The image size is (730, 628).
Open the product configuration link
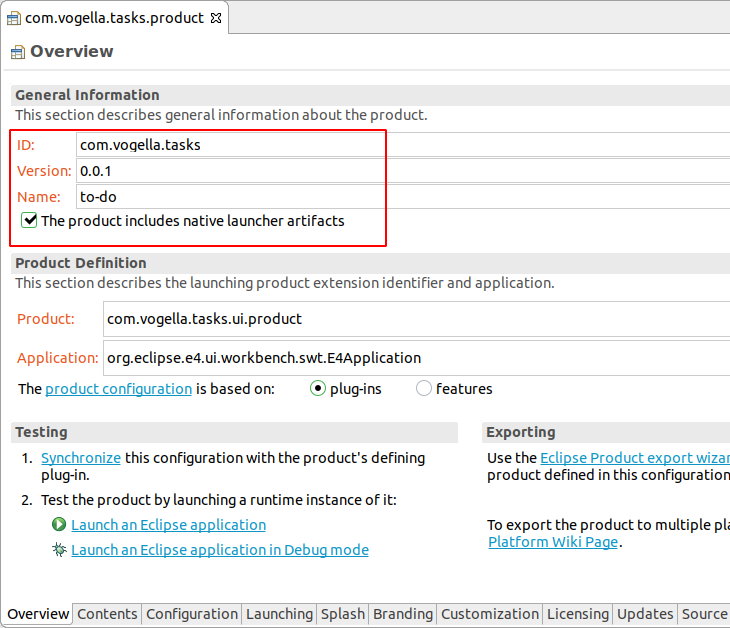[x=119, y=389]
